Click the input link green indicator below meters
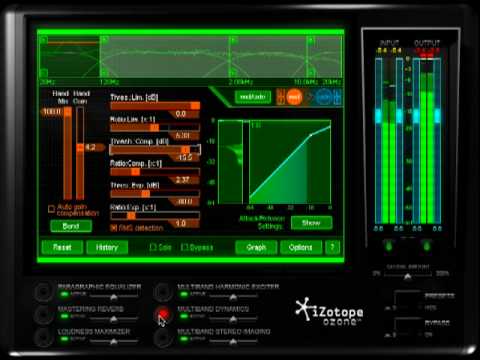This screenshot has width=480, height=360. pos(389,246)
